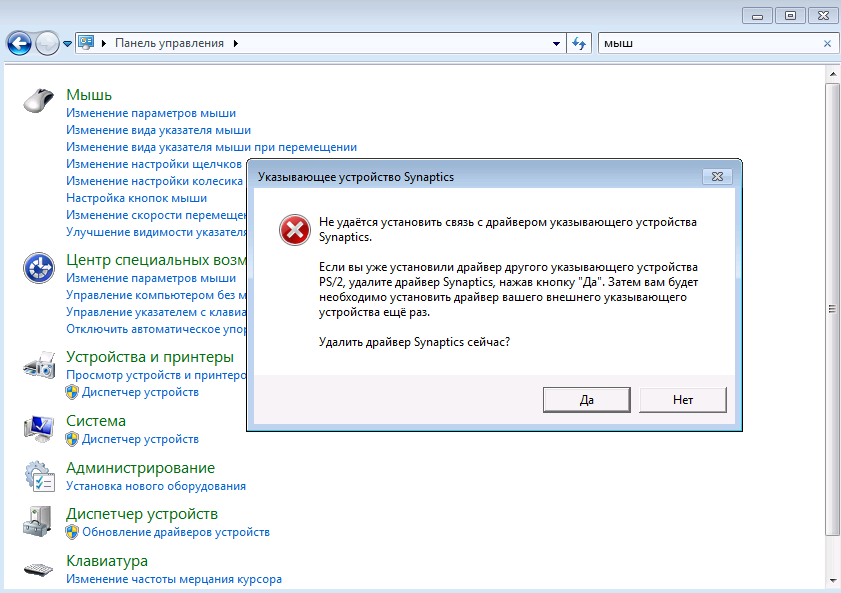
Task: Open Изменение настройки колесика link
Action: click(x=154, y=181)
